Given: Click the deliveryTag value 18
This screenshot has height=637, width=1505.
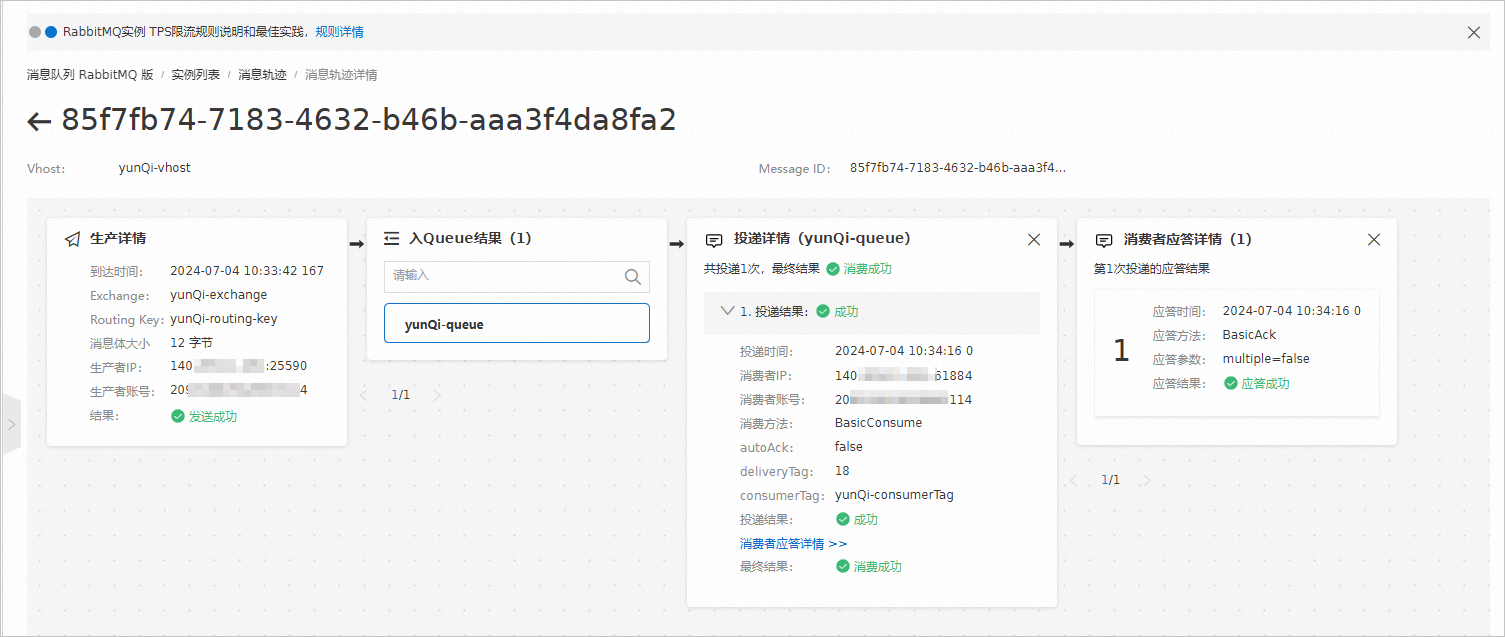Looking at the screenshot, I should 842,471.
